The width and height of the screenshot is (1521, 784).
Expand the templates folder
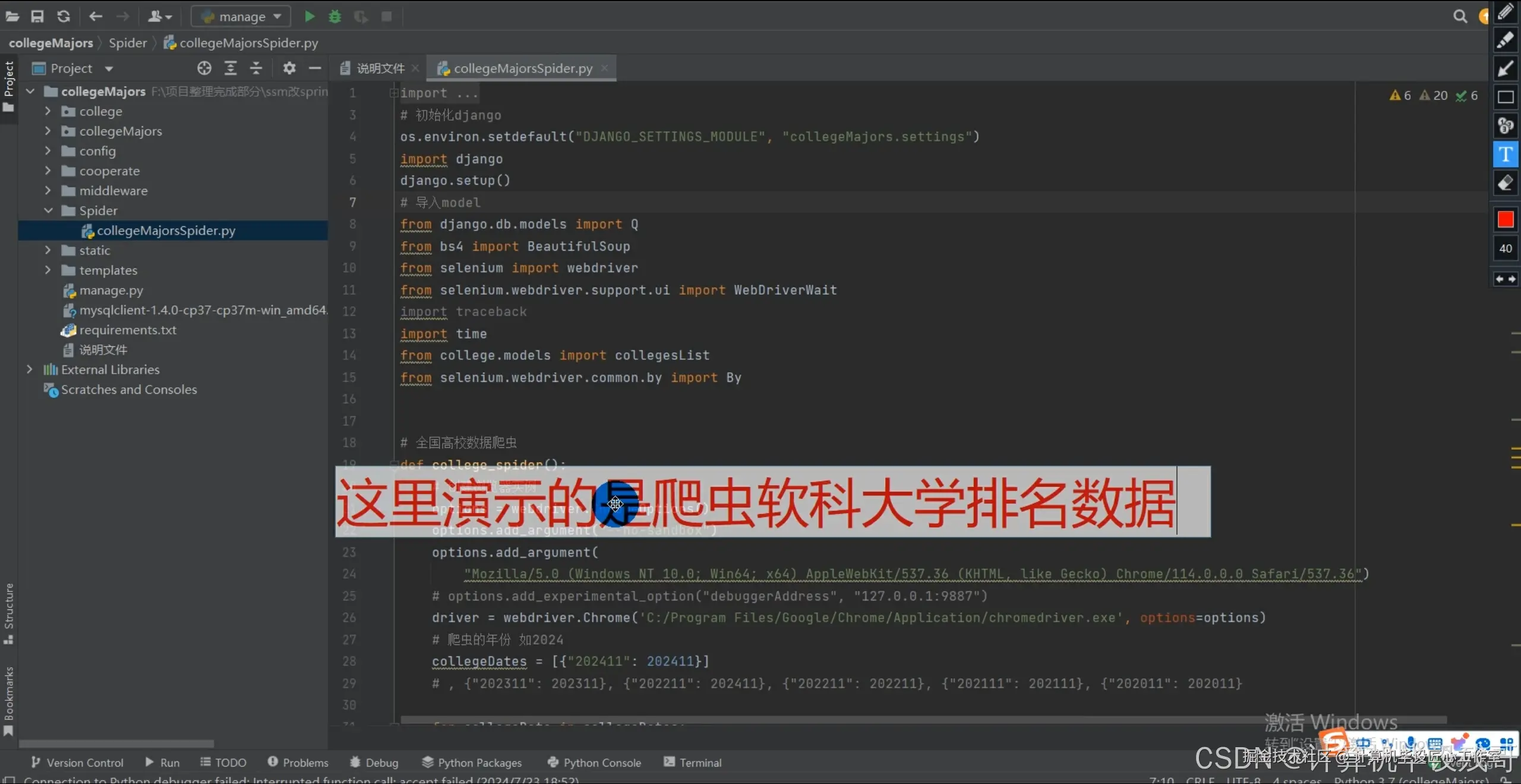(48, 270)
